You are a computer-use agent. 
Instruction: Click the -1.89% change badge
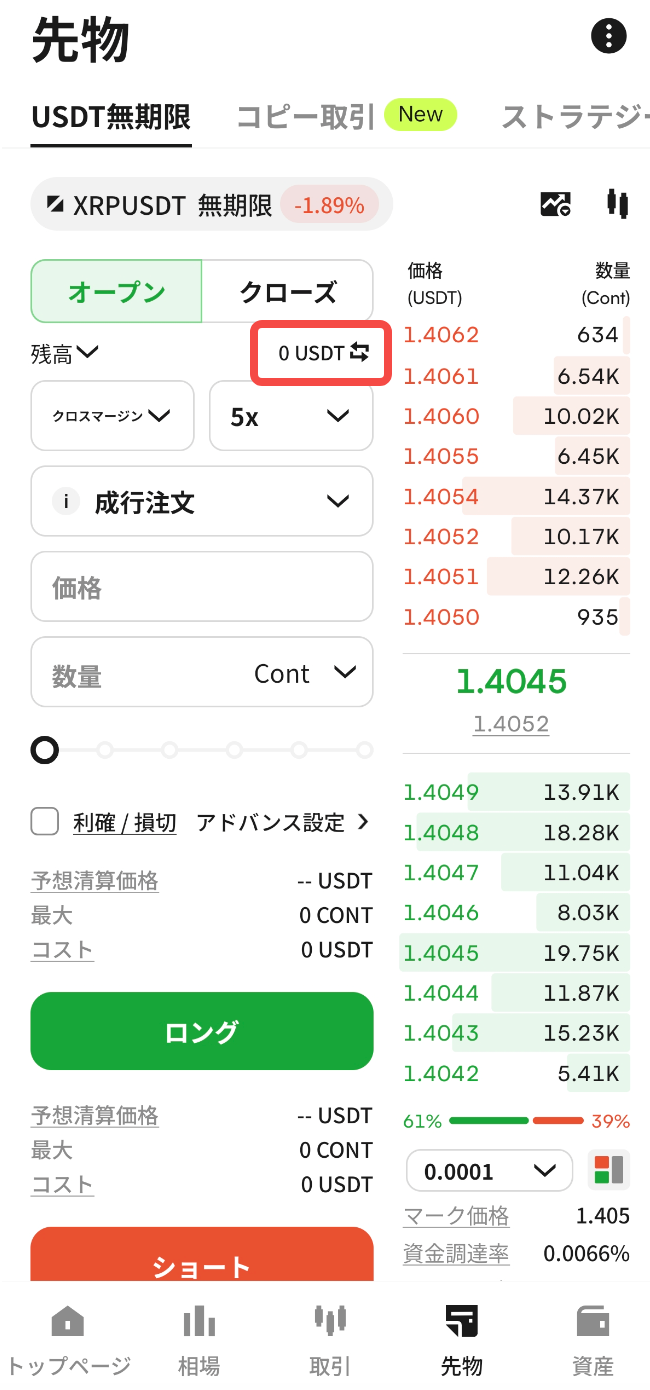331,205
